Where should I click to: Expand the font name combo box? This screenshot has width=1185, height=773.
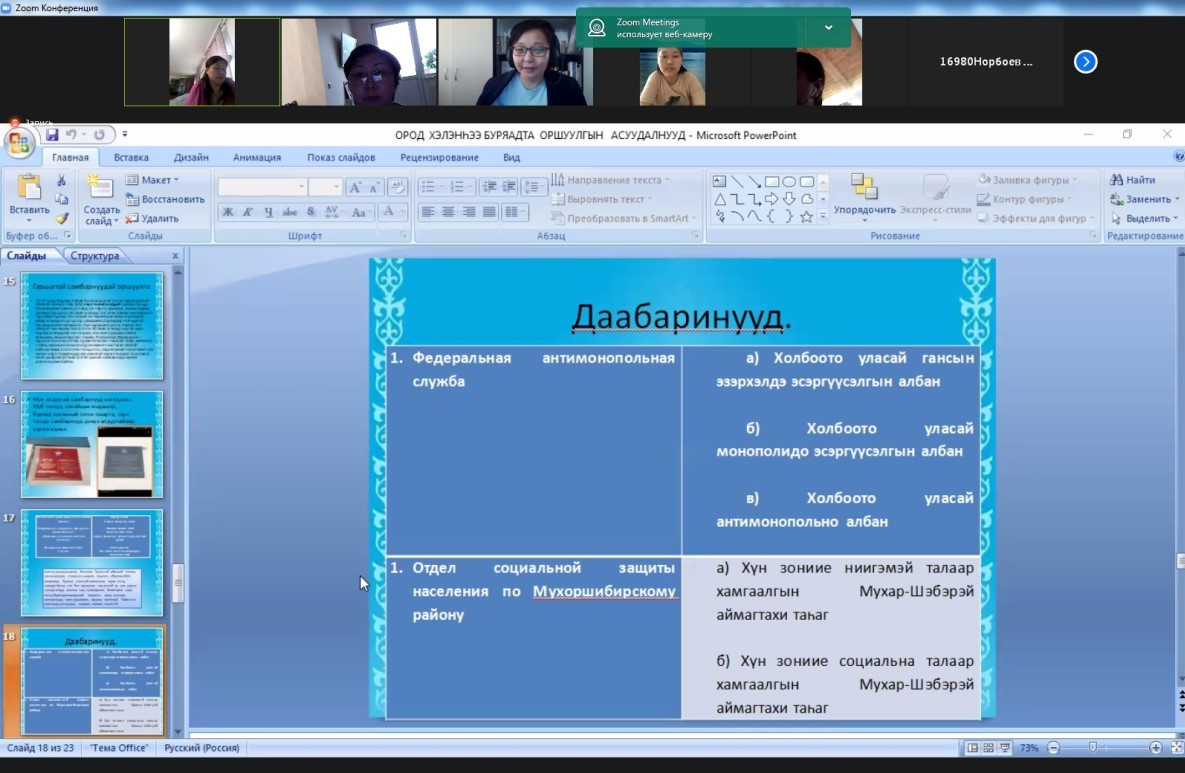point(301,187)
